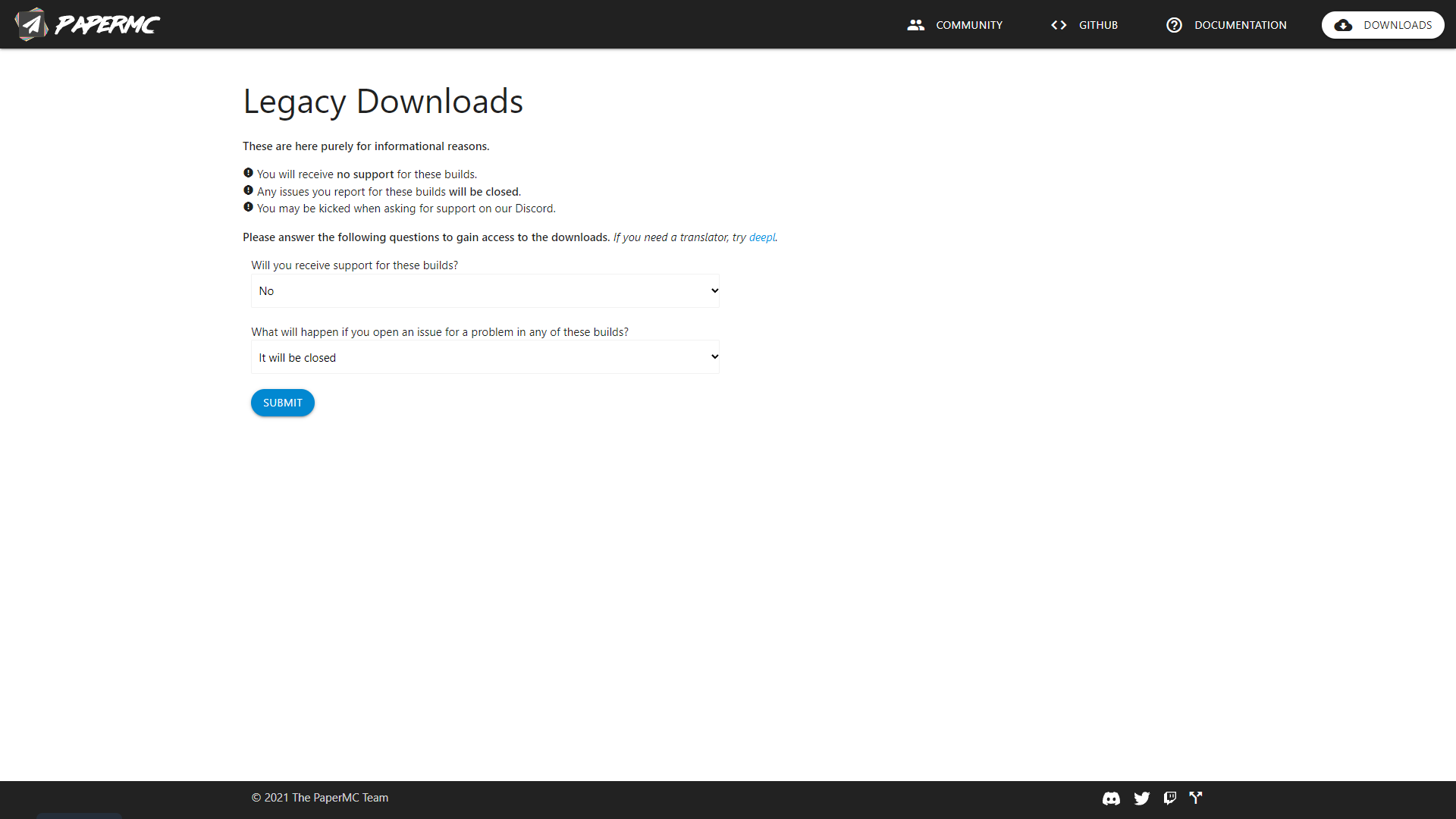Click the PaperMC wordmark text

[x=107, y=25]
